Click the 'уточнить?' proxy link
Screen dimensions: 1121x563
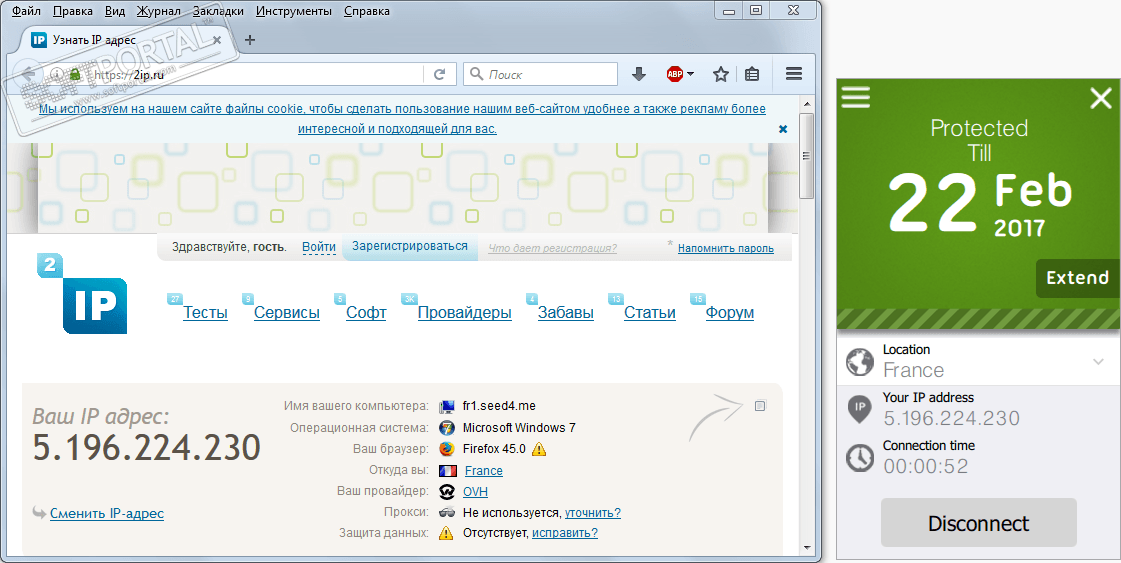pyautogui.click(x=593, y=513)
